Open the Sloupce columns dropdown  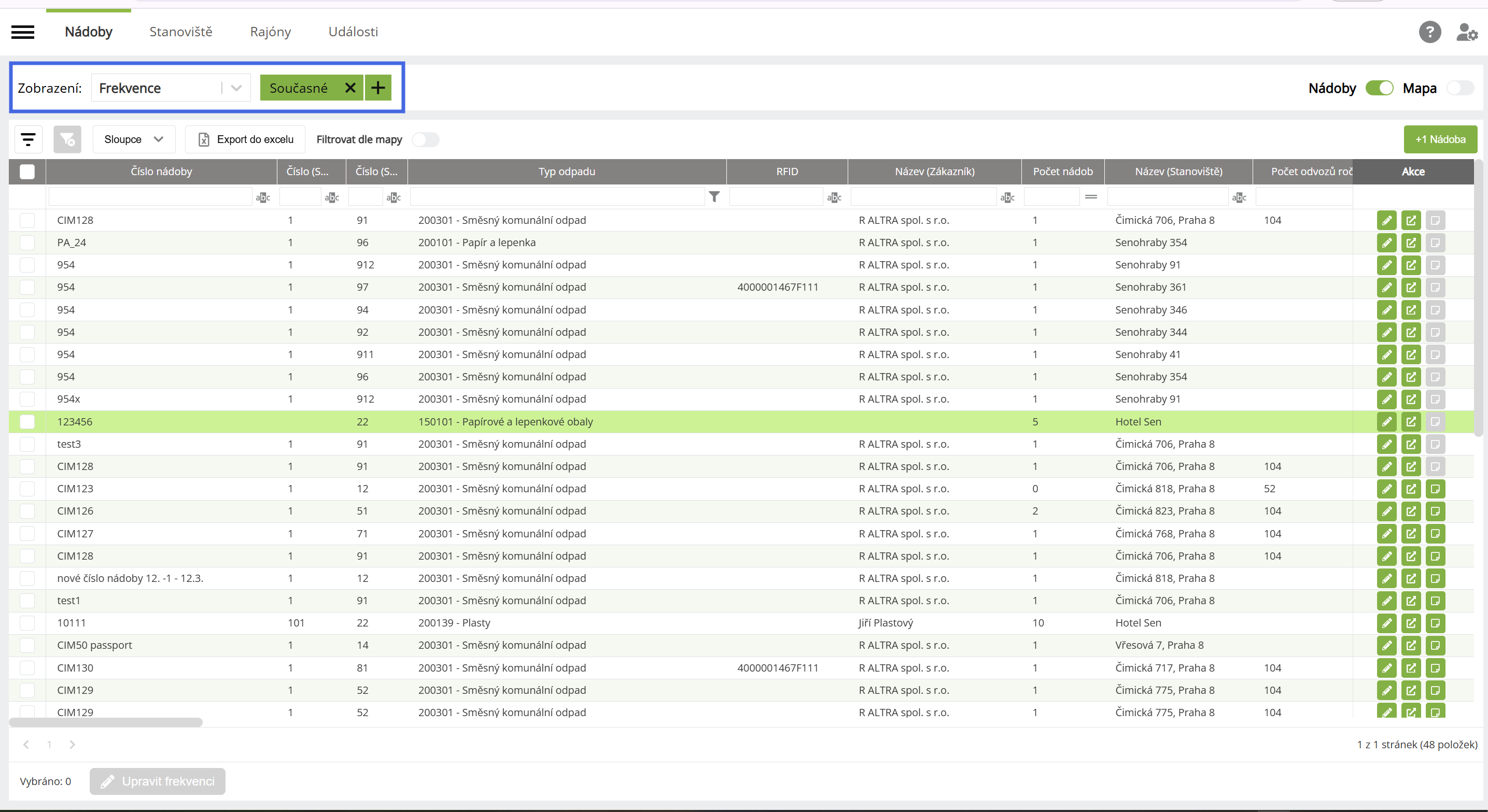click(133, 139)
